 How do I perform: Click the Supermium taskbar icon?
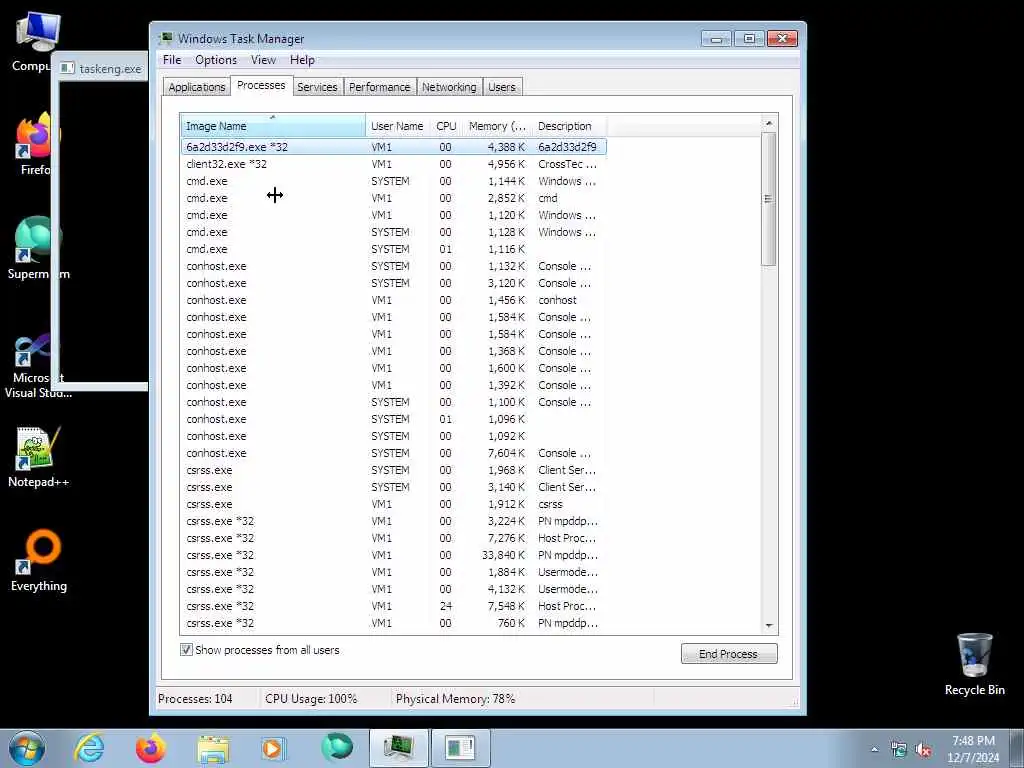337,747
